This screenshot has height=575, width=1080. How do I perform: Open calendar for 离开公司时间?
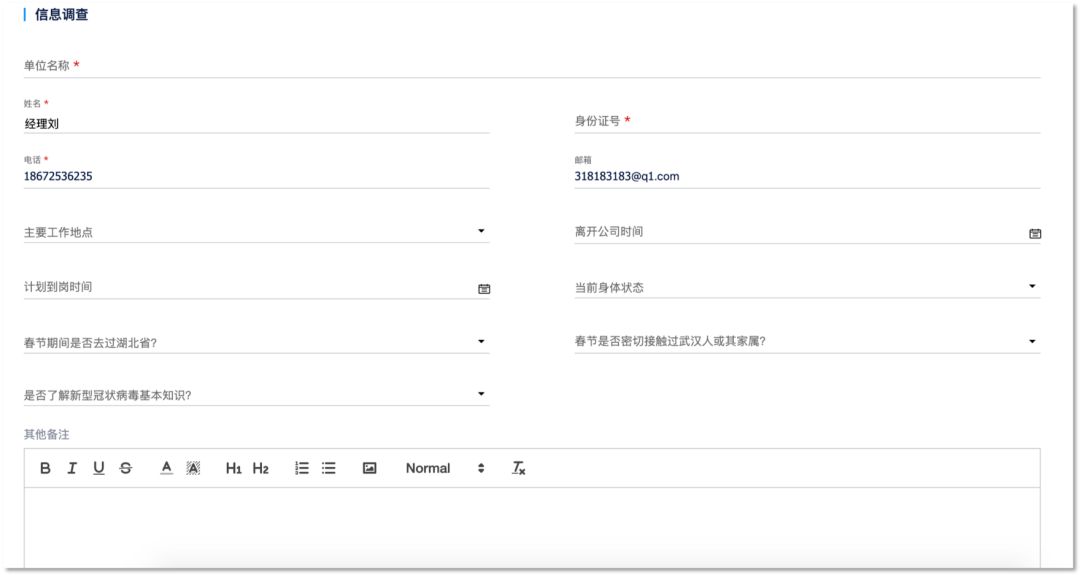click(x=1034, y=233)
